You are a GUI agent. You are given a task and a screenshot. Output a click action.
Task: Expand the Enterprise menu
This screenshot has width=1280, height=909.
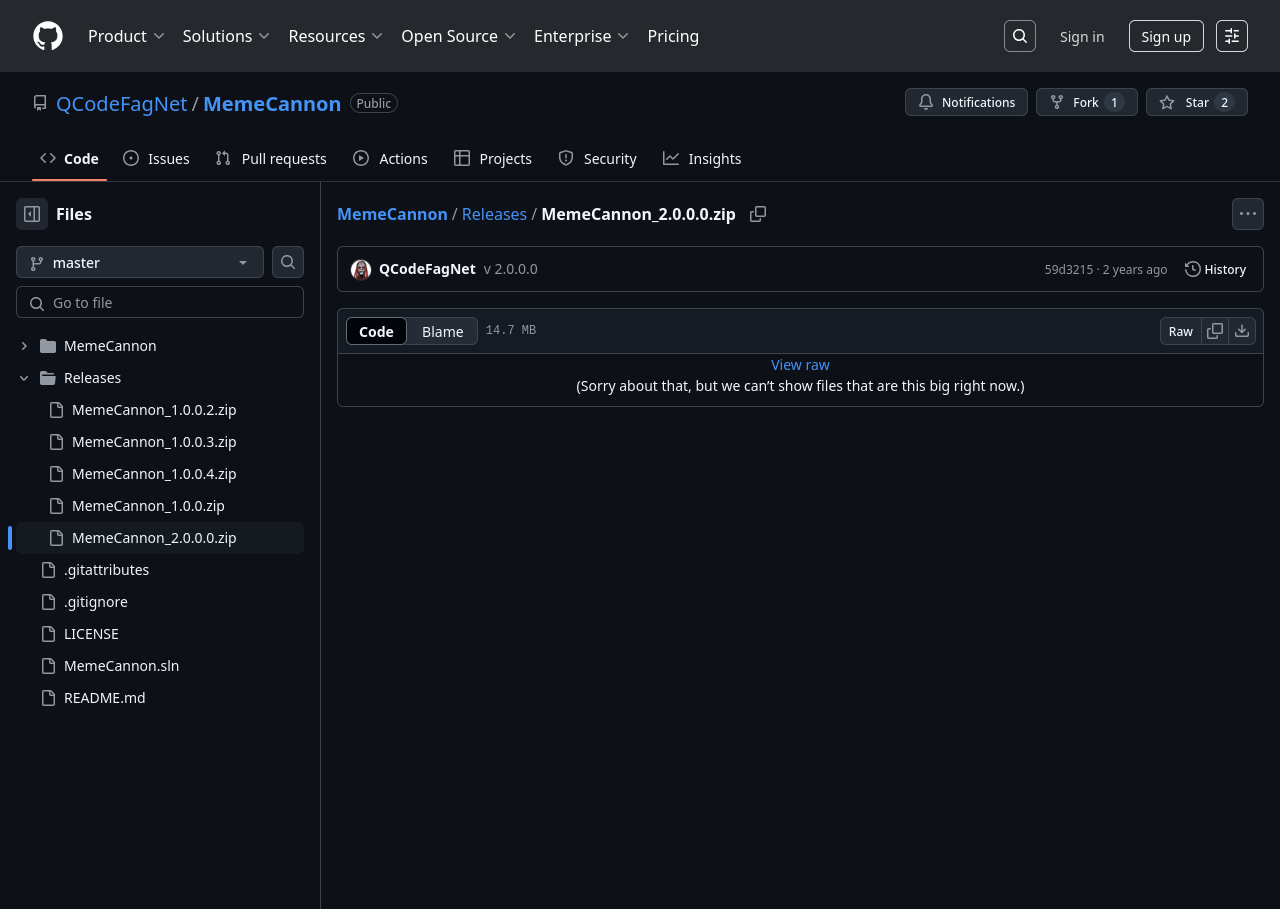[582, 36]
